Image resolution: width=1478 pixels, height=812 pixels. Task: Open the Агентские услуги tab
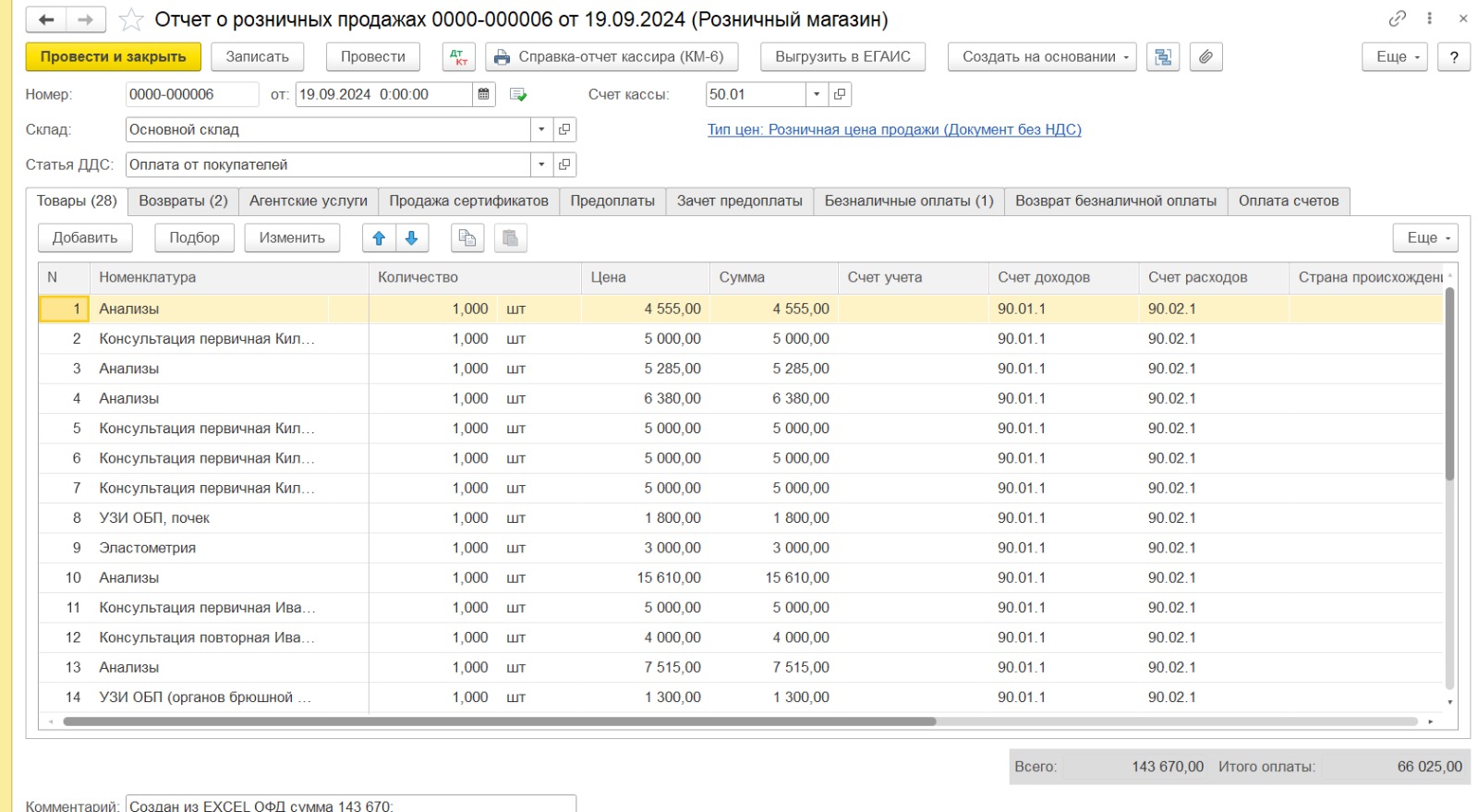(x=309, y=201)
